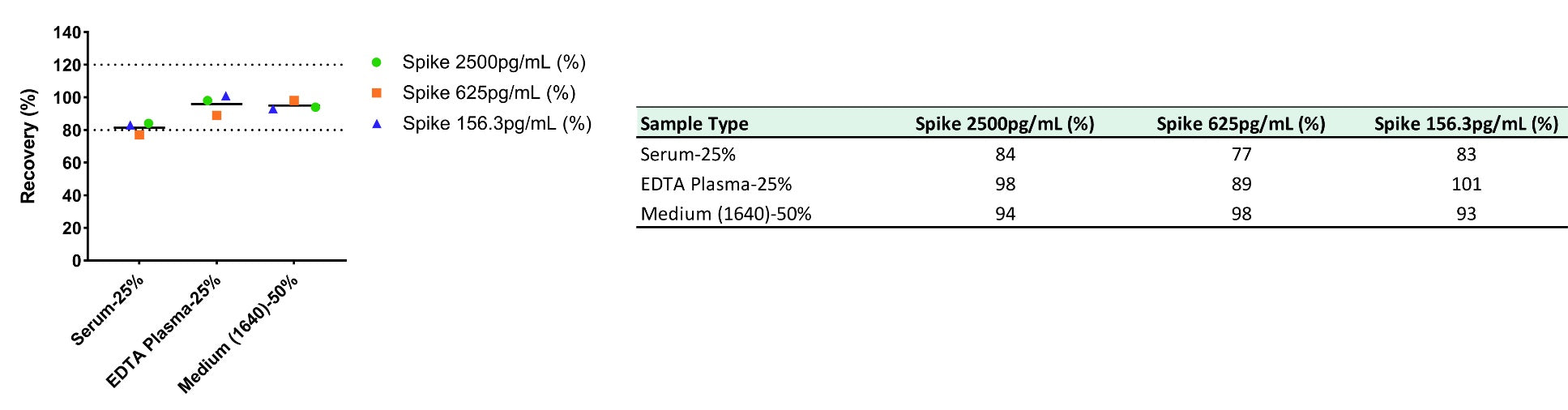
Task: Click the Sample Type column header
Action: tap(694, 124)
